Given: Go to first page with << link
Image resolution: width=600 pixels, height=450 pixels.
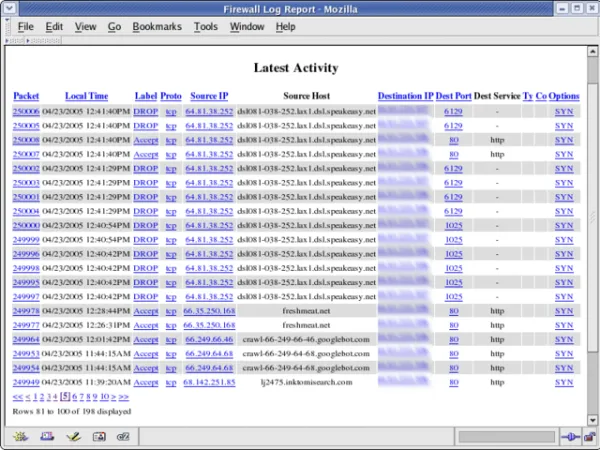Looking at the screenshot, I should point(18,397).
